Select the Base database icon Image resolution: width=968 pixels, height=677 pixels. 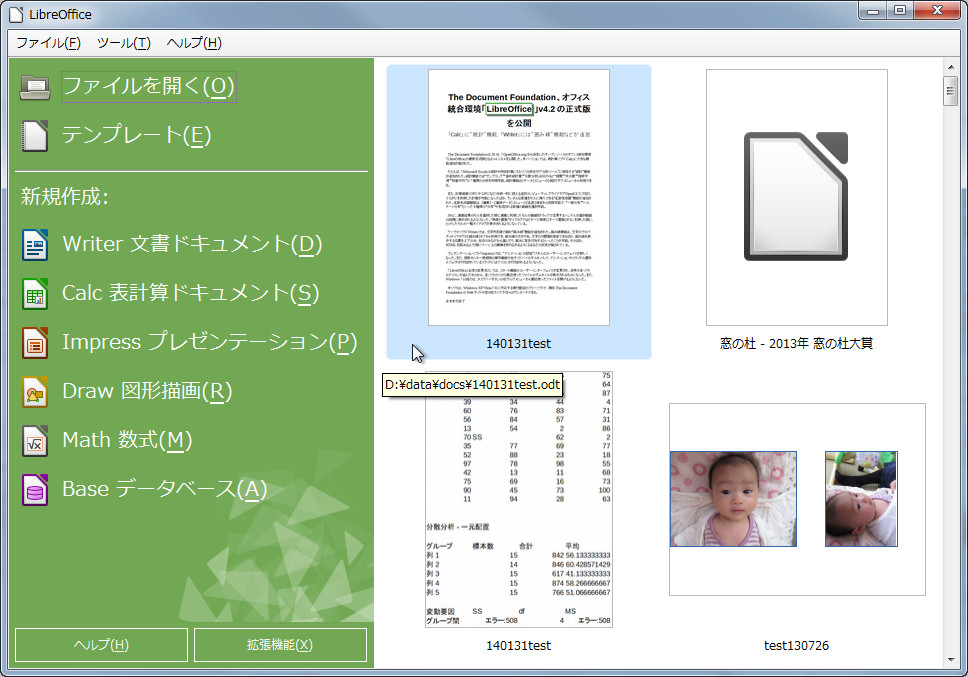click(35, 488)
